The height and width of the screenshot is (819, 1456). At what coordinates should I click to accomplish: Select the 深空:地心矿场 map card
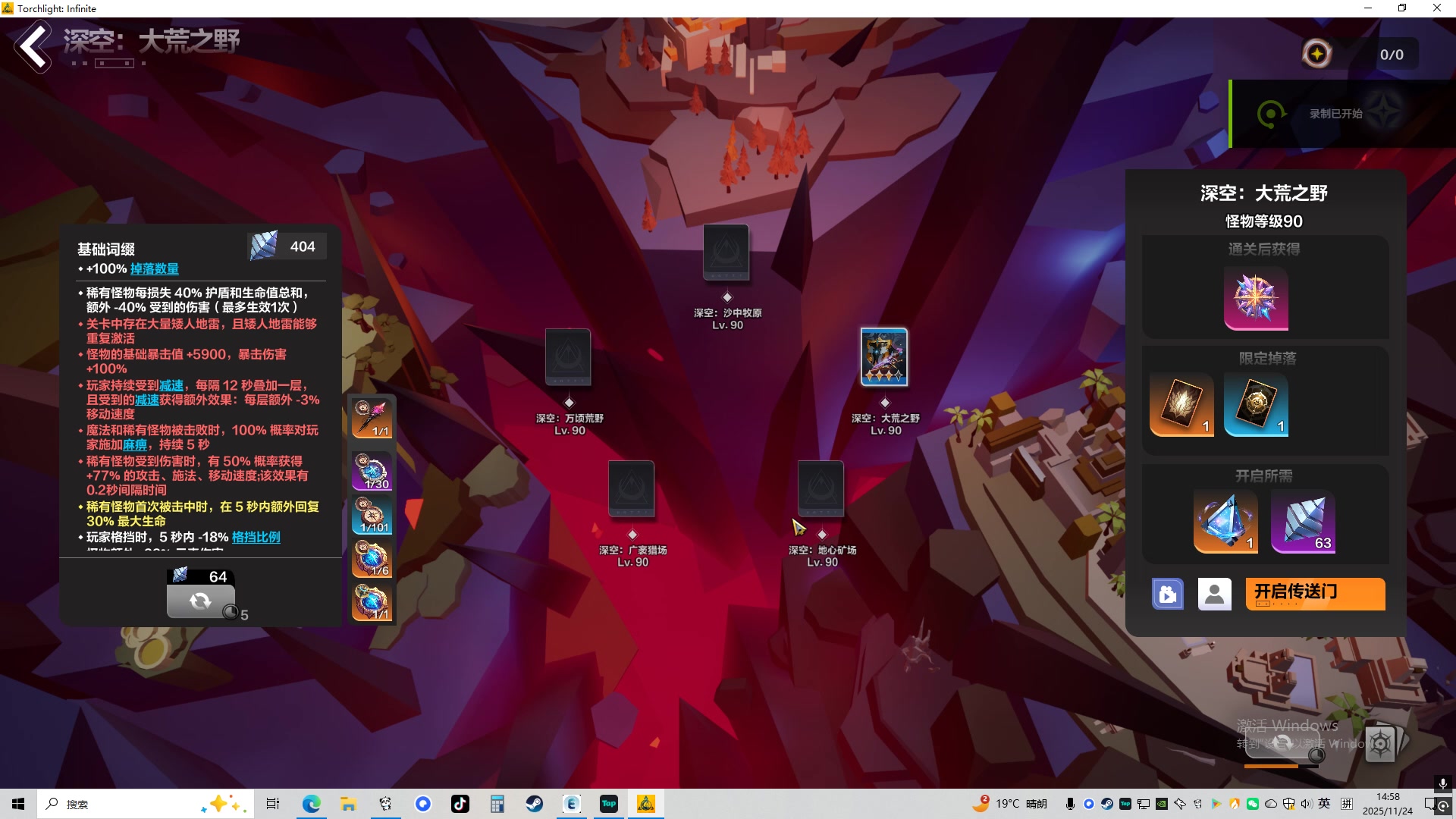821,489
